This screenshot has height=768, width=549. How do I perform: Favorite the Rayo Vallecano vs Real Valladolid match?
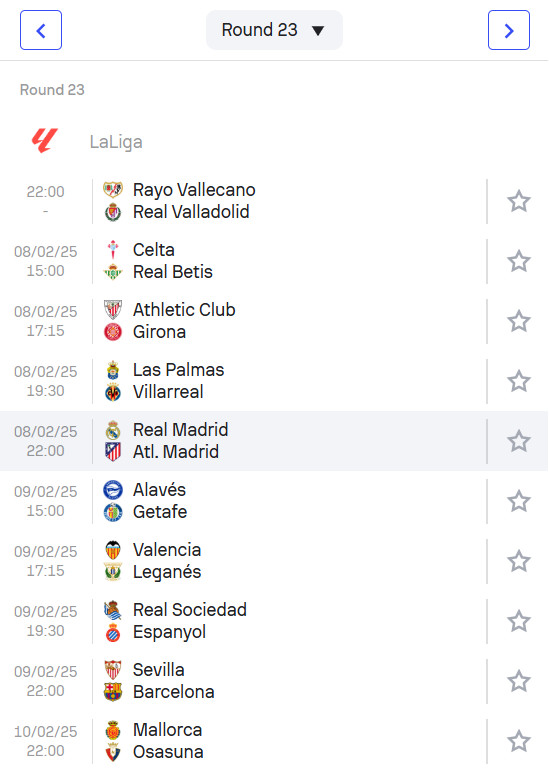tap(519, 201)
